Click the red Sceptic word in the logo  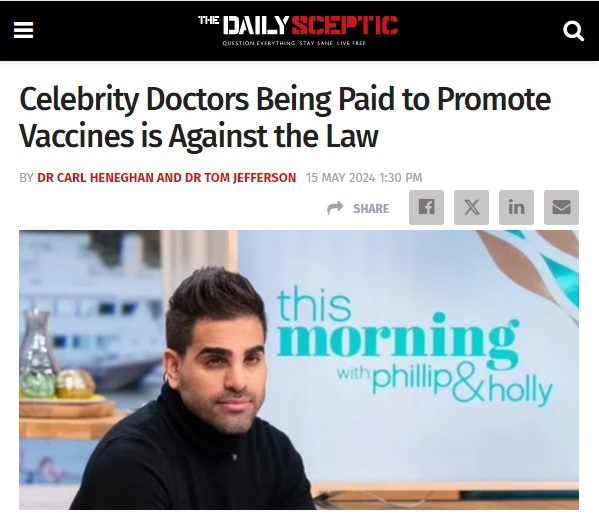[345, 26]
